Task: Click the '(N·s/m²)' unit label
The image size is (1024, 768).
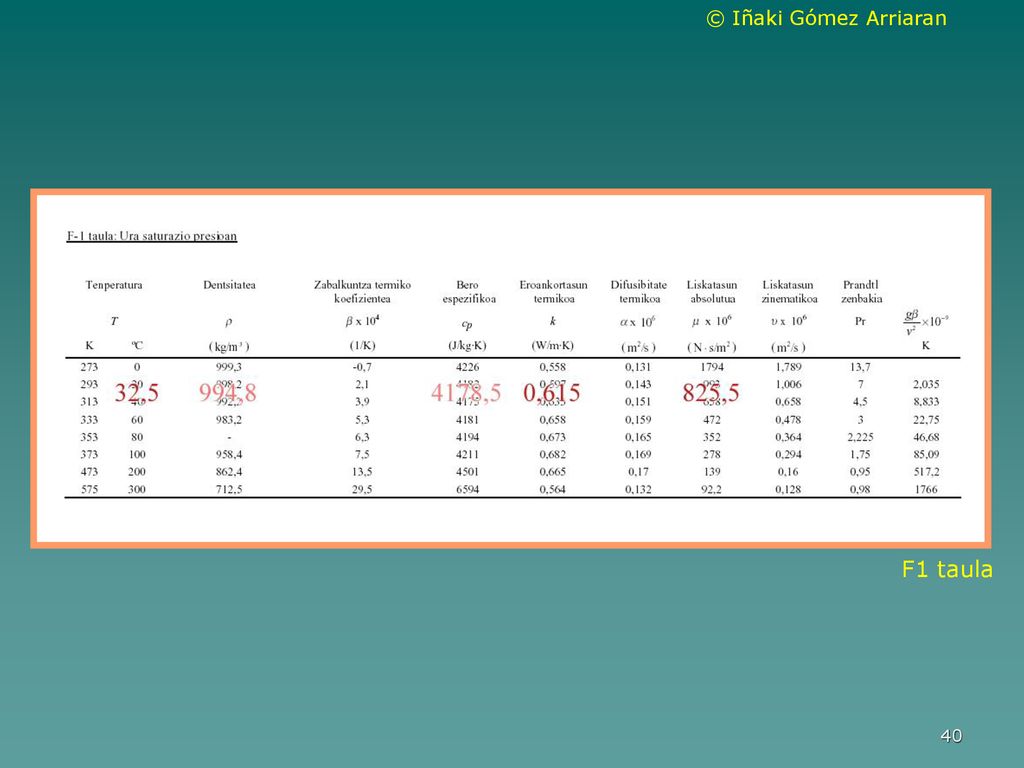Action: coord(711,347)
